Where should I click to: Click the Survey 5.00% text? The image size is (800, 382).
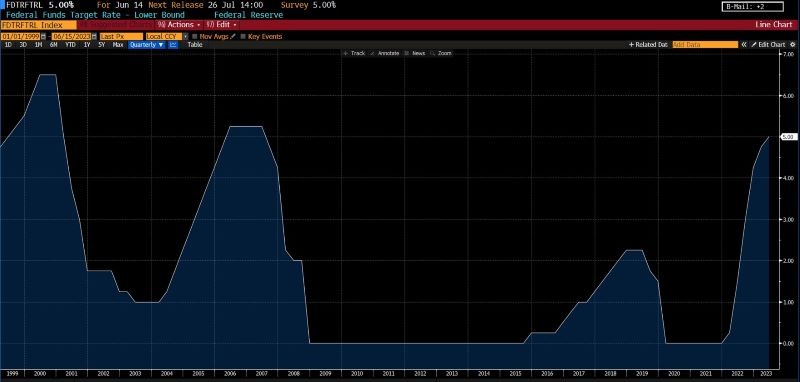(x=308, y=5)
